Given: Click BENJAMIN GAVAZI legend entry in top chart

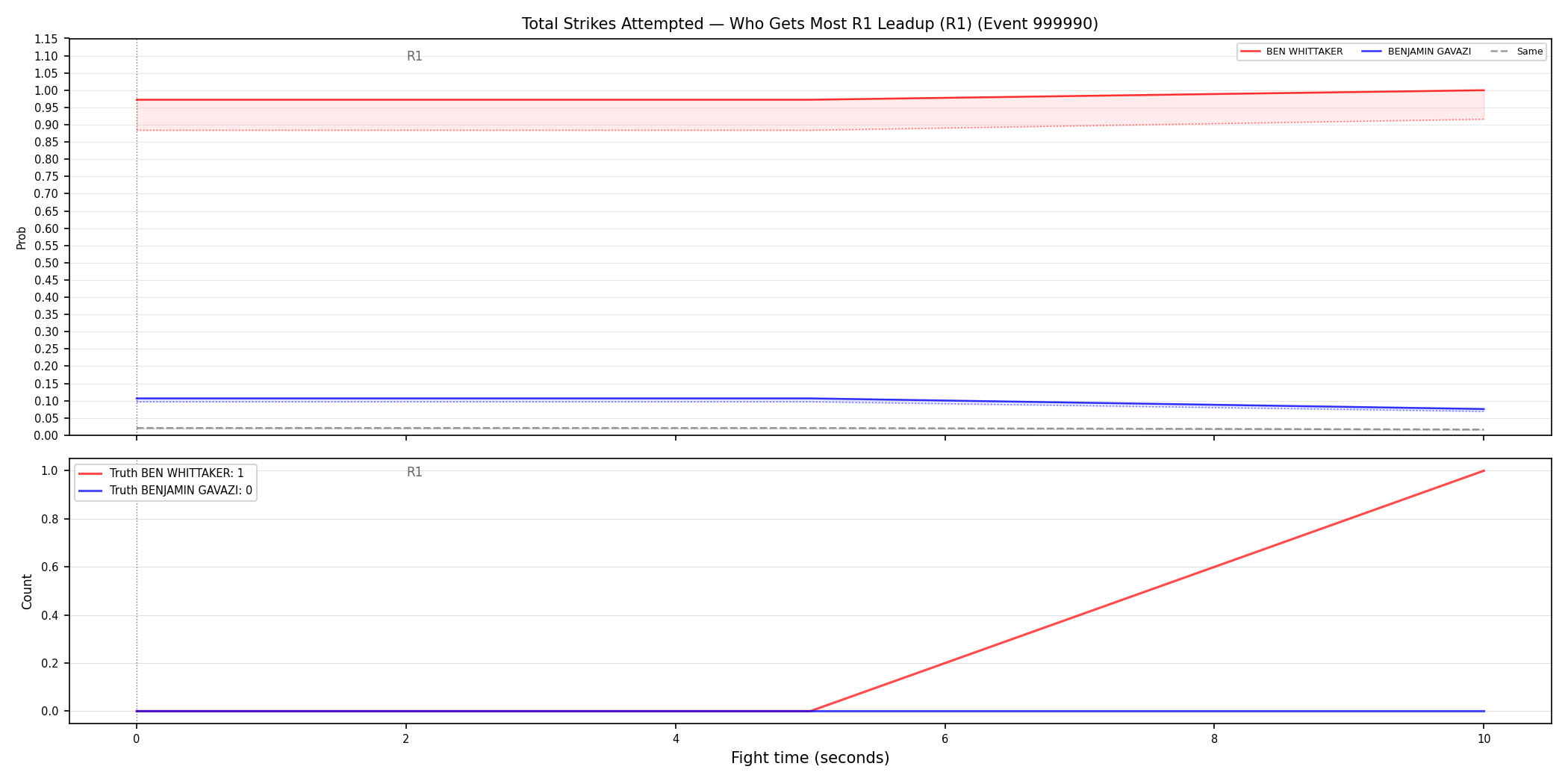Looking at the screenshot, I should (1416, 52).
